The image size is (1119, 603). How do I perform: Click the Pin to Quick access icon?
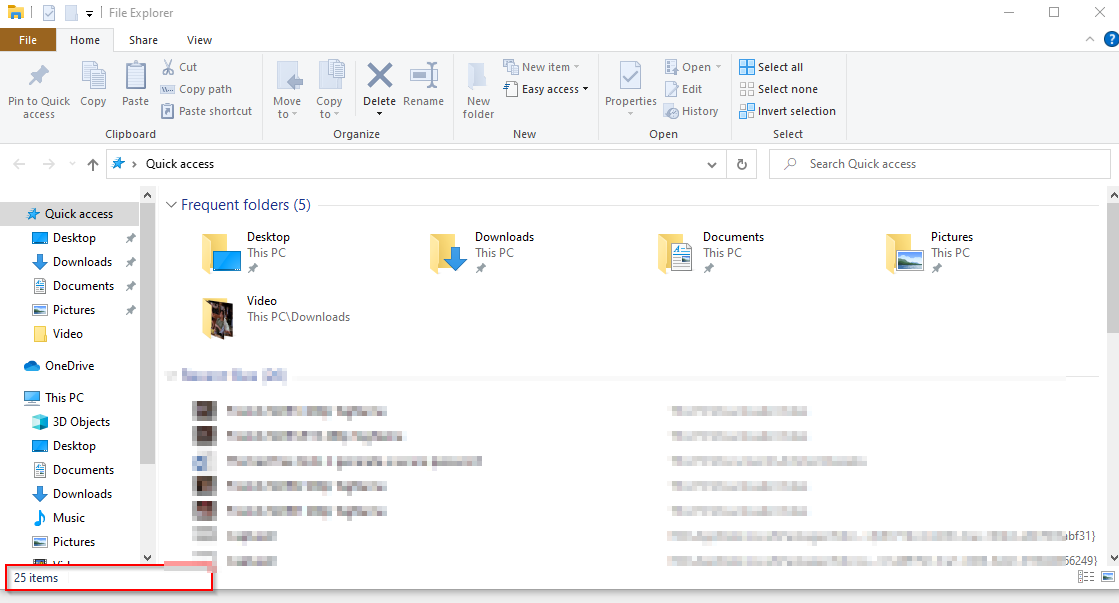coord(38,78)
